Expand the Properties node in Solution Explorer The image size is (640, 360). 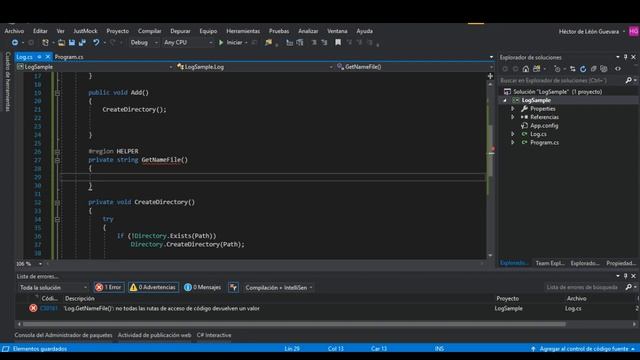coord(513,109)
